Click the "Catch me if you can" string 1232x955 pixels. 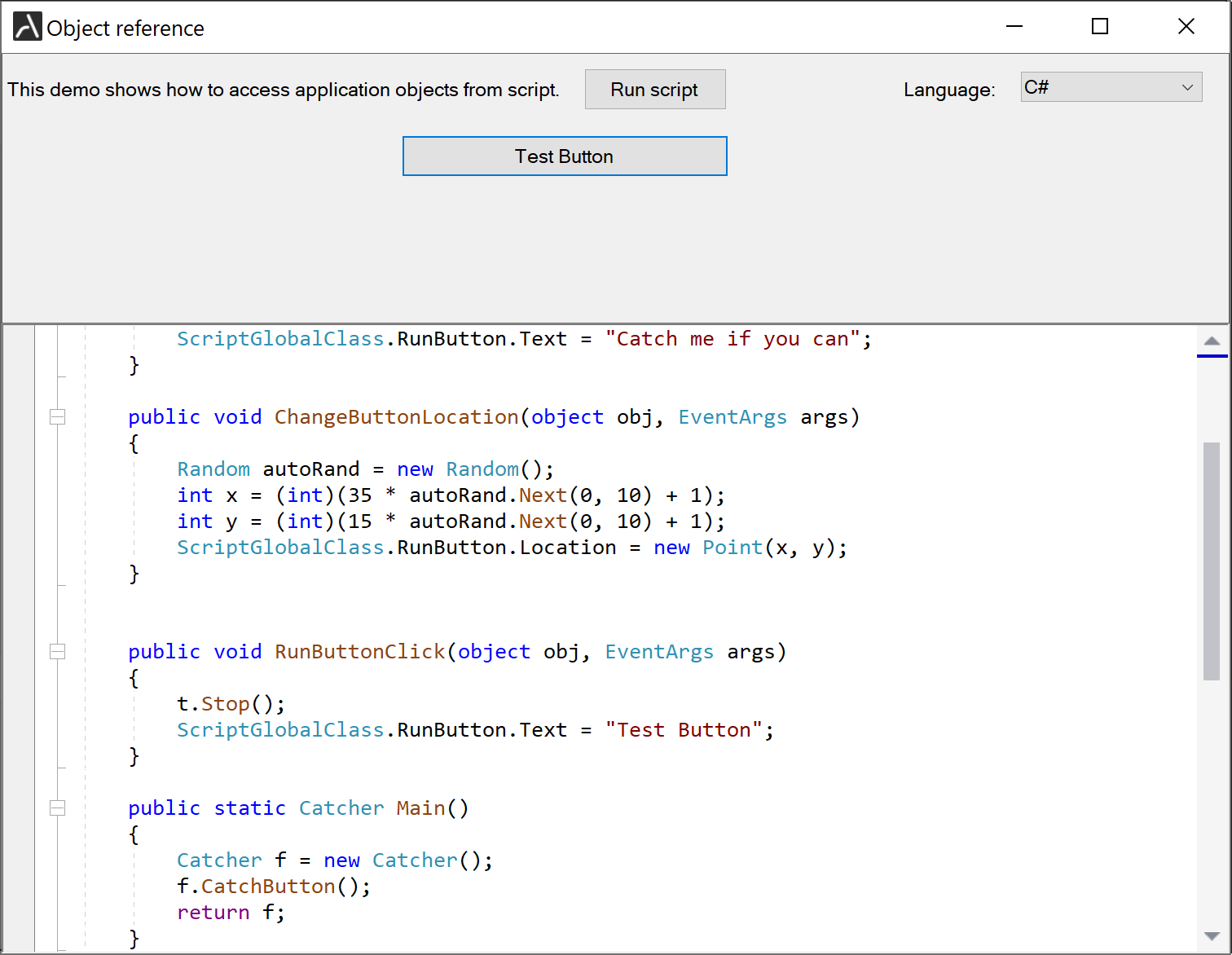coord(733,339)
